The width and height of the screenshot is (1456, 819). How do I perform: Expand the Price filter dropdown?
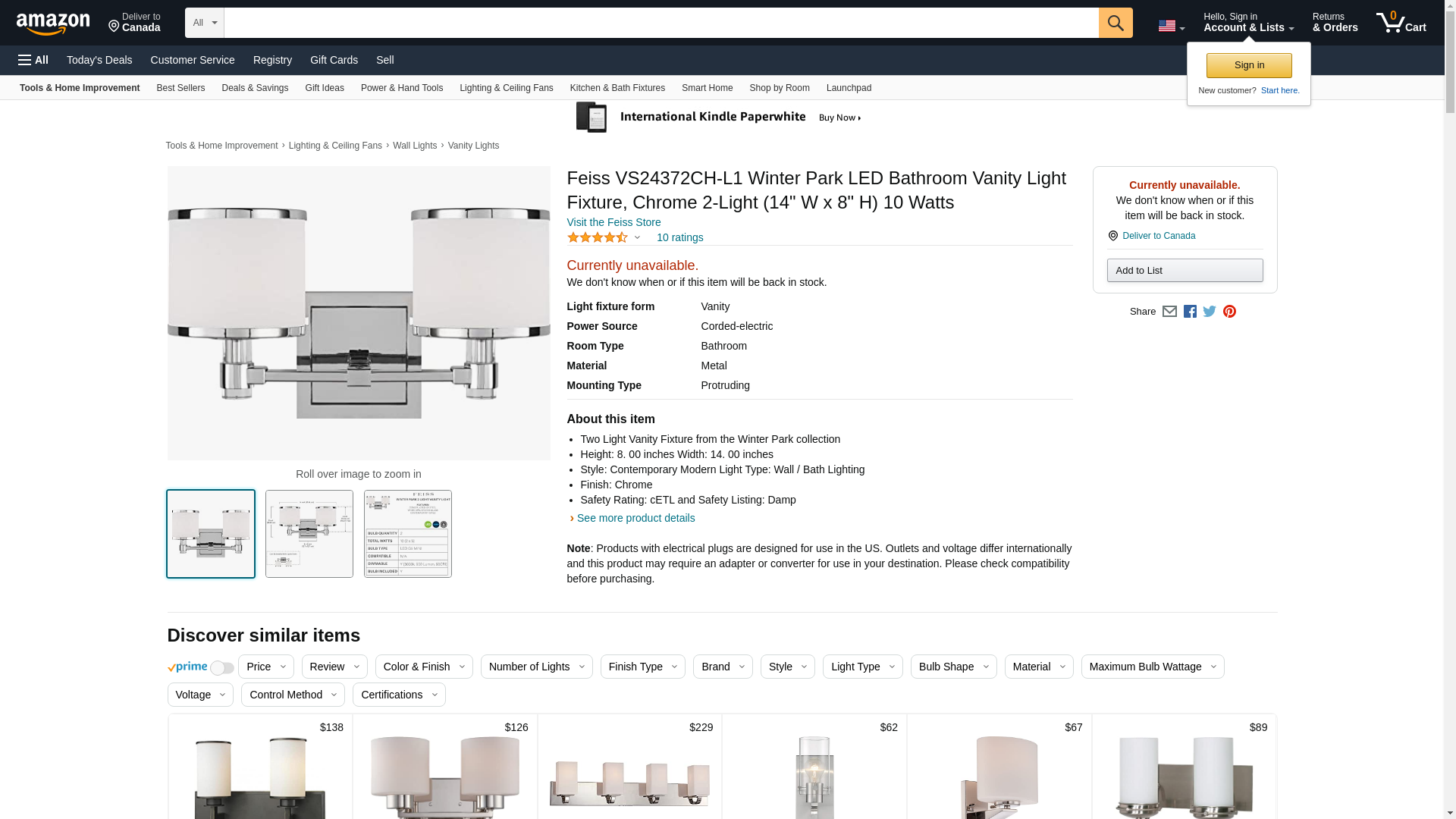pos(265,667)
